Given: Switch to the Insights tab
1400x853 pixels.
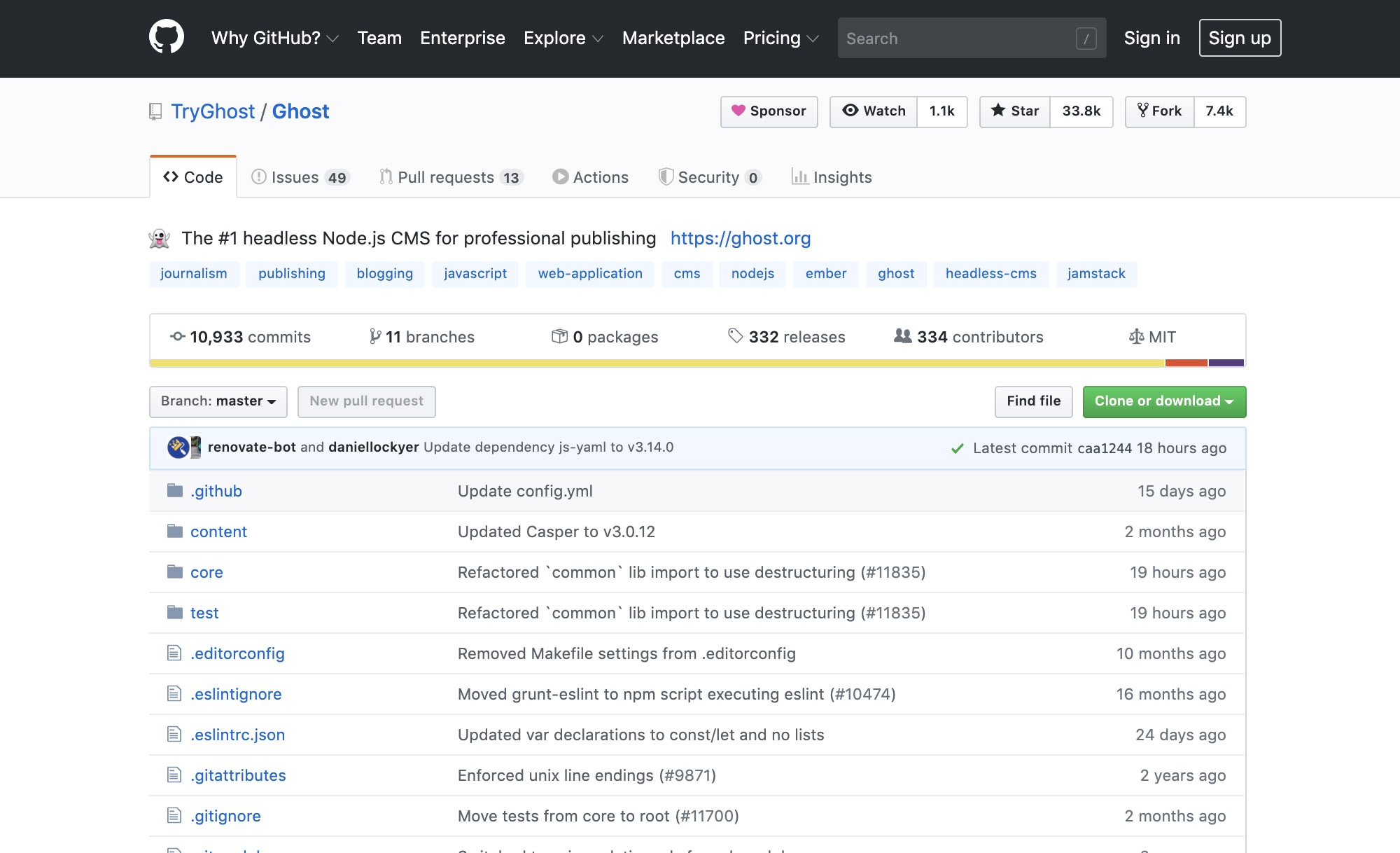Looking at the screenshot, I should (x=832, y=177).
